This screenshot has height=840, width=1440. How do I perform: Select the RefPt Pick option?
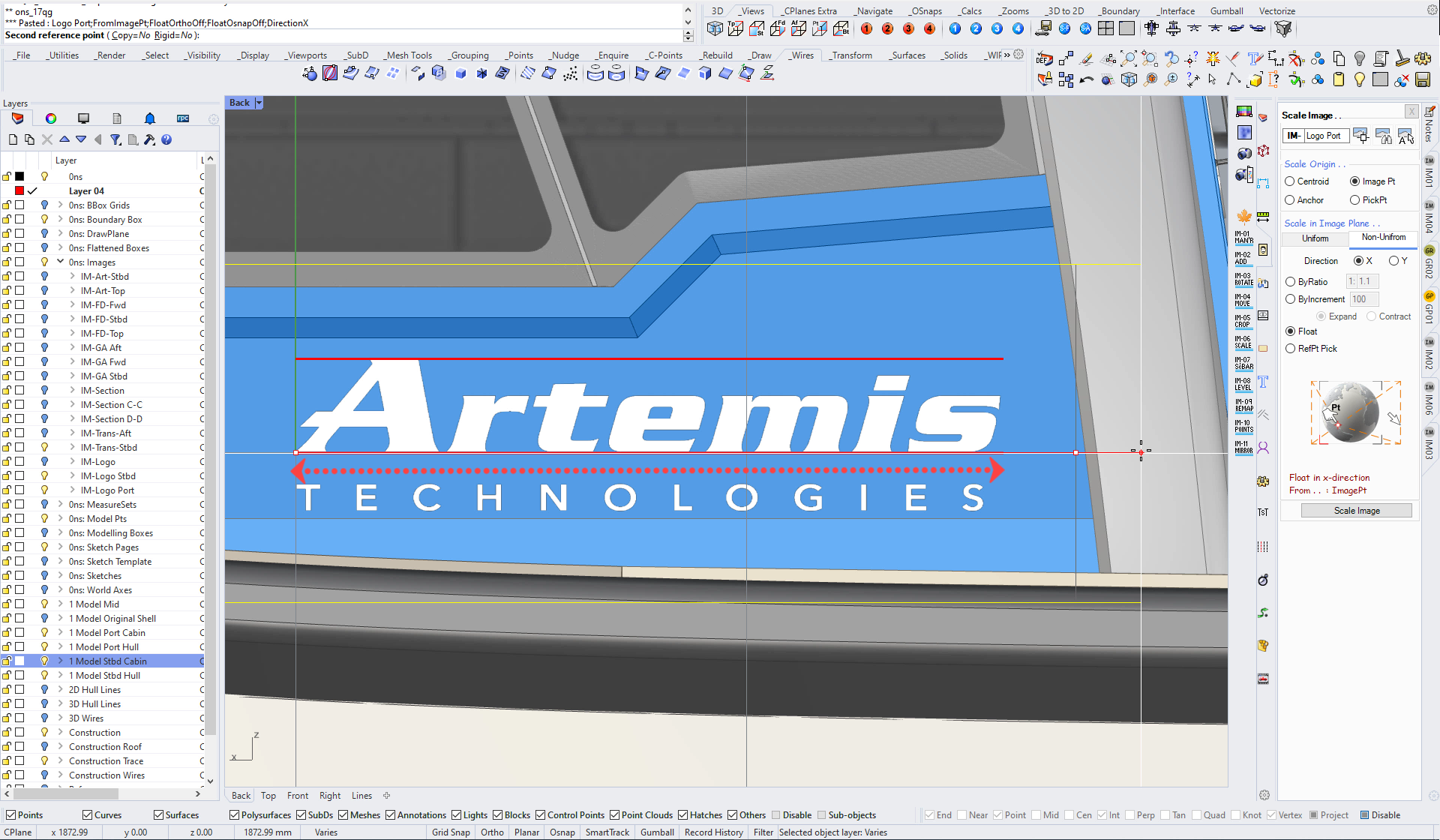point(1291,349)
